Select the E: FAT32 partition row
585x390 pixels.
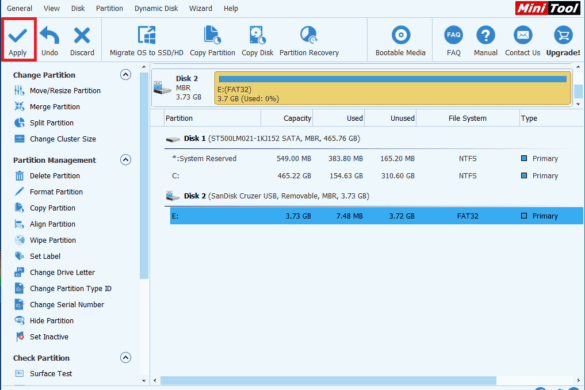coord(376,216)
